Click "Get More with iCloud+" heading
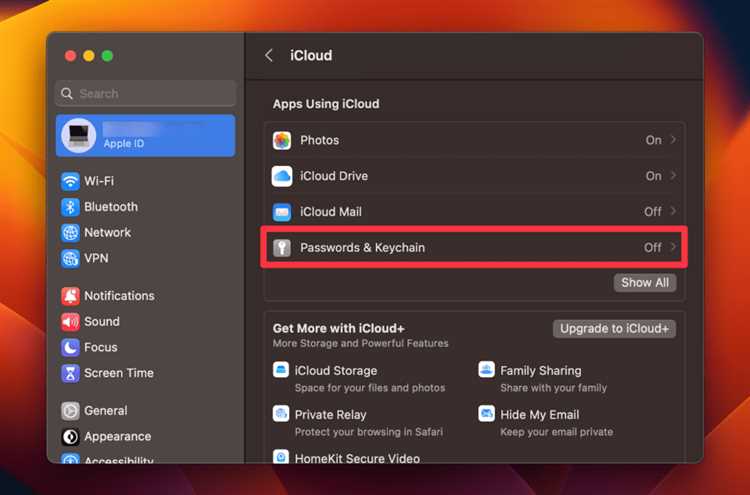 339,329
